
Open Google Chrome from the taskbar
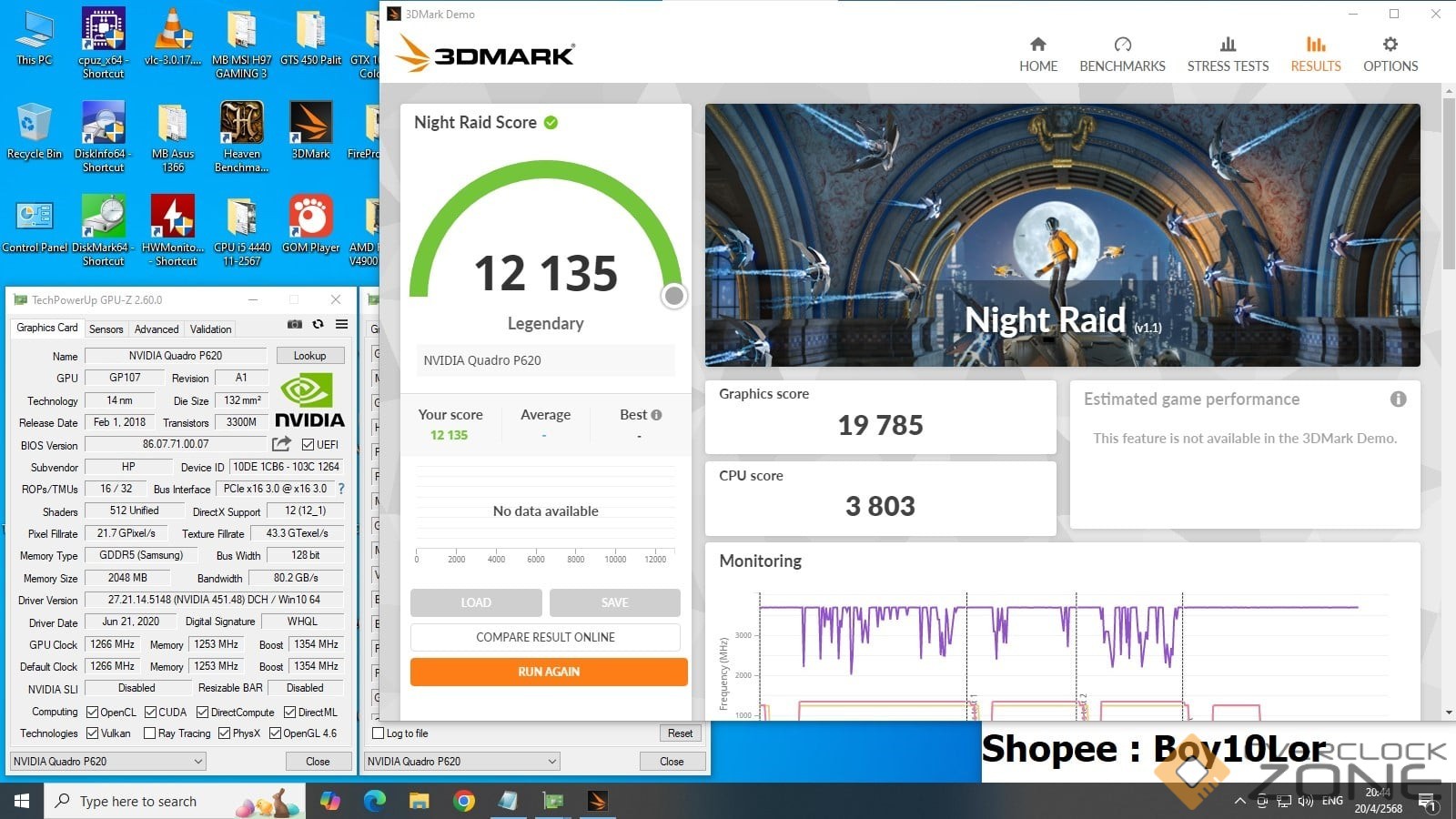point(463,801)
